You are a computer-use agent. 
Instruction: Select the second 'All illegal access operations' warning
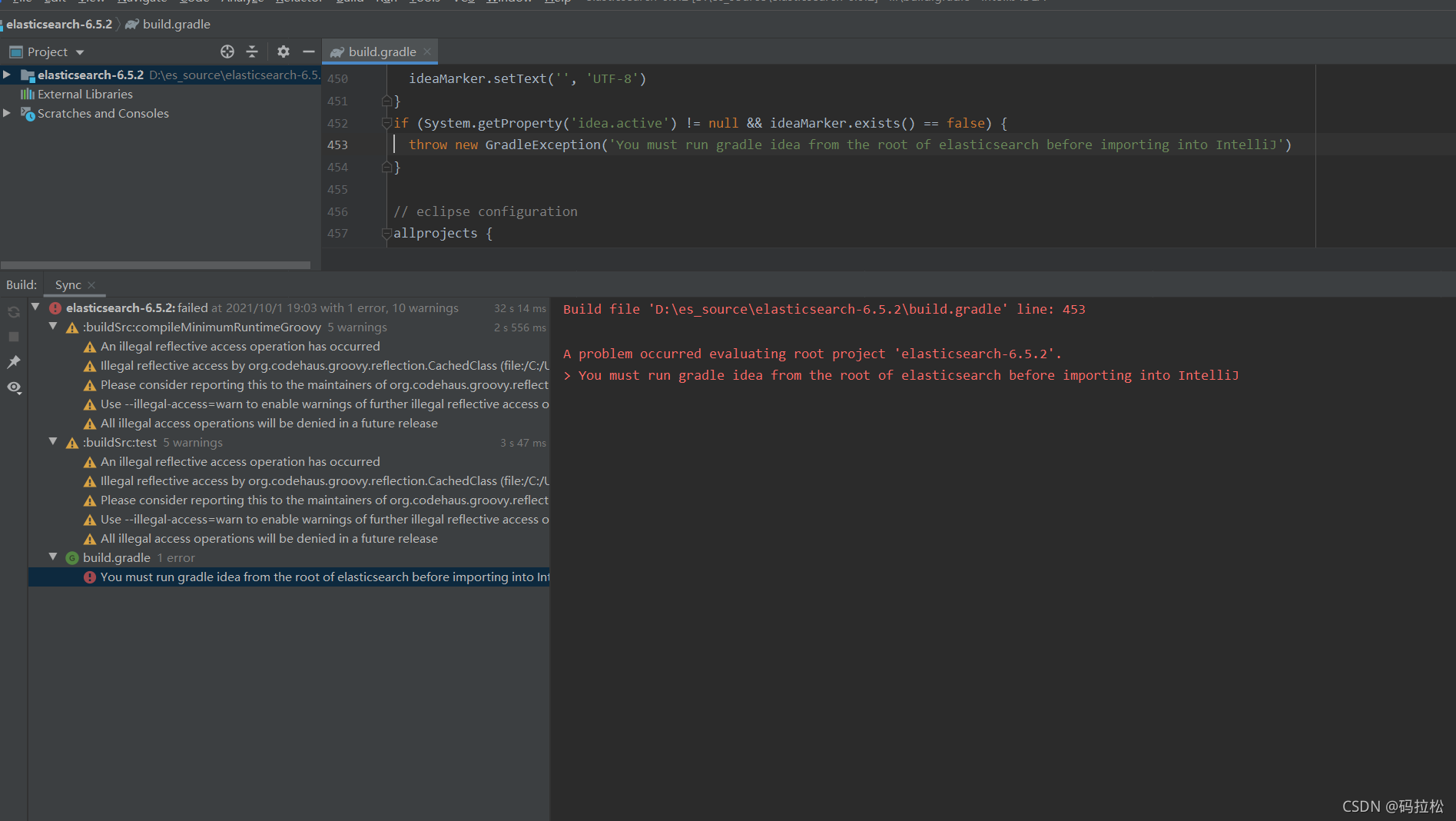[269, 538]
